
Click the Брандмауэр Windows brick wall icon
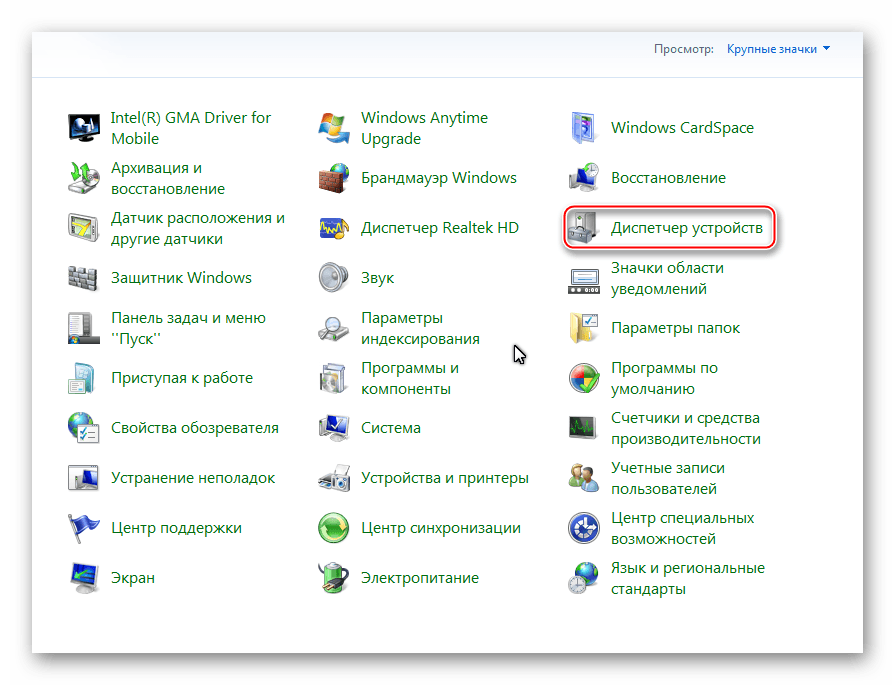pos(333,179)
